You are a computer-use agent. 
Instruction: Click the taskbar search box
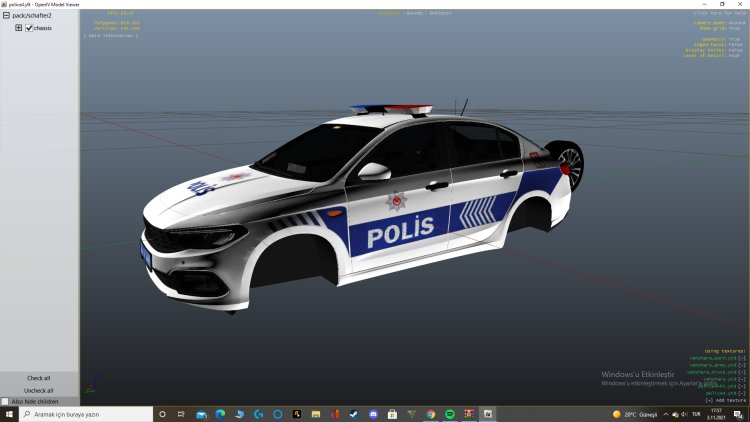click(x=86, y=414)
